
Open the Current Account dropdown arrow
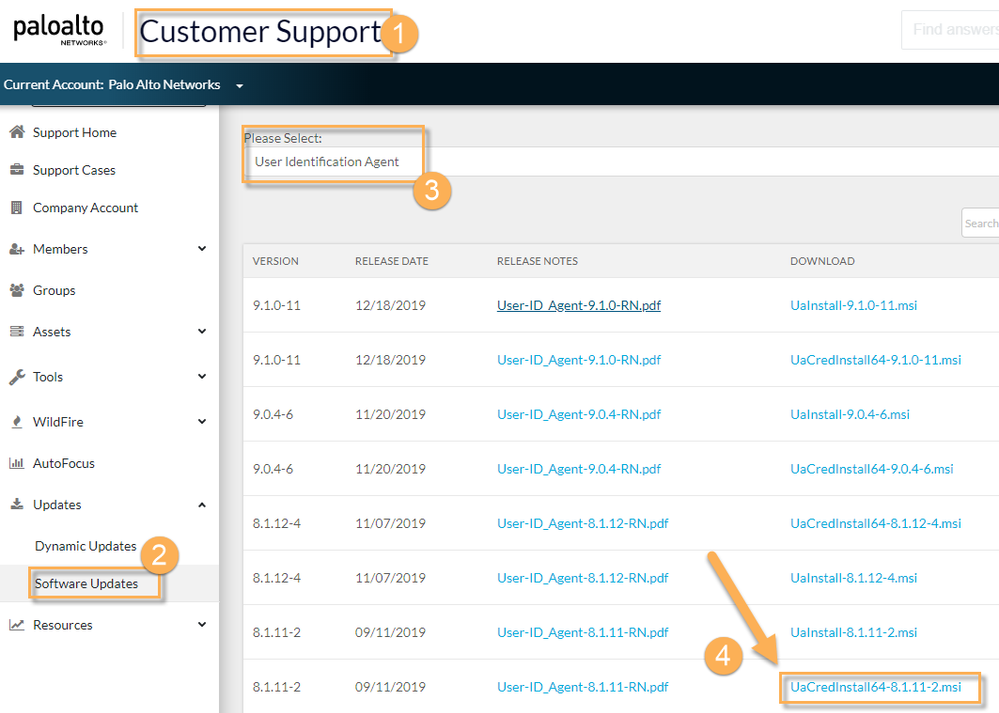pyautogui.click(x=240, y=85)
